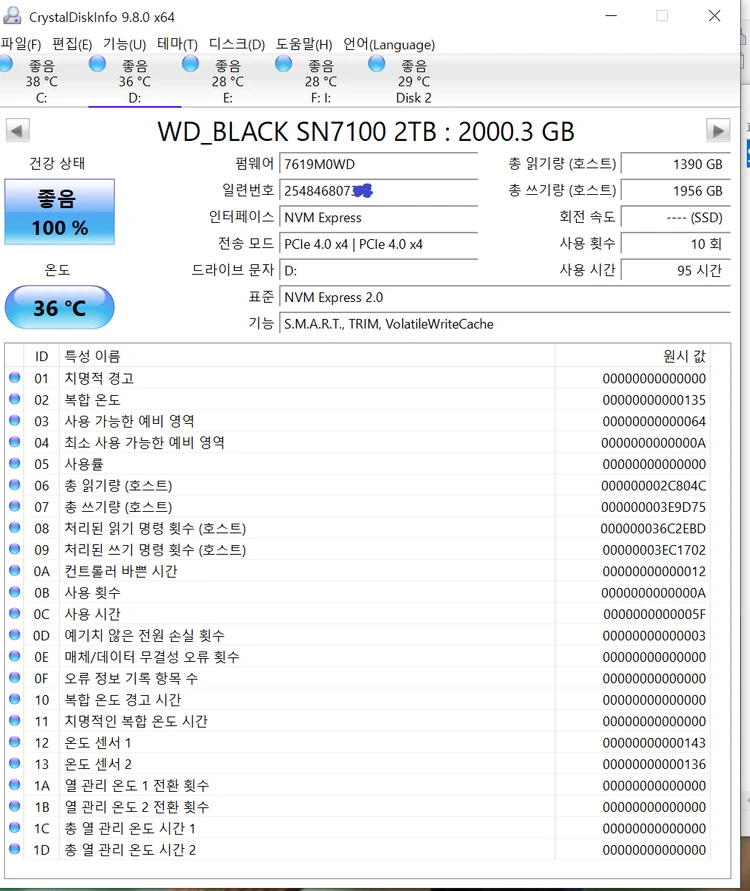Click the 특성 이름 column header
Image resolution: width=750 pixels, height=891 pixels.
307,356
